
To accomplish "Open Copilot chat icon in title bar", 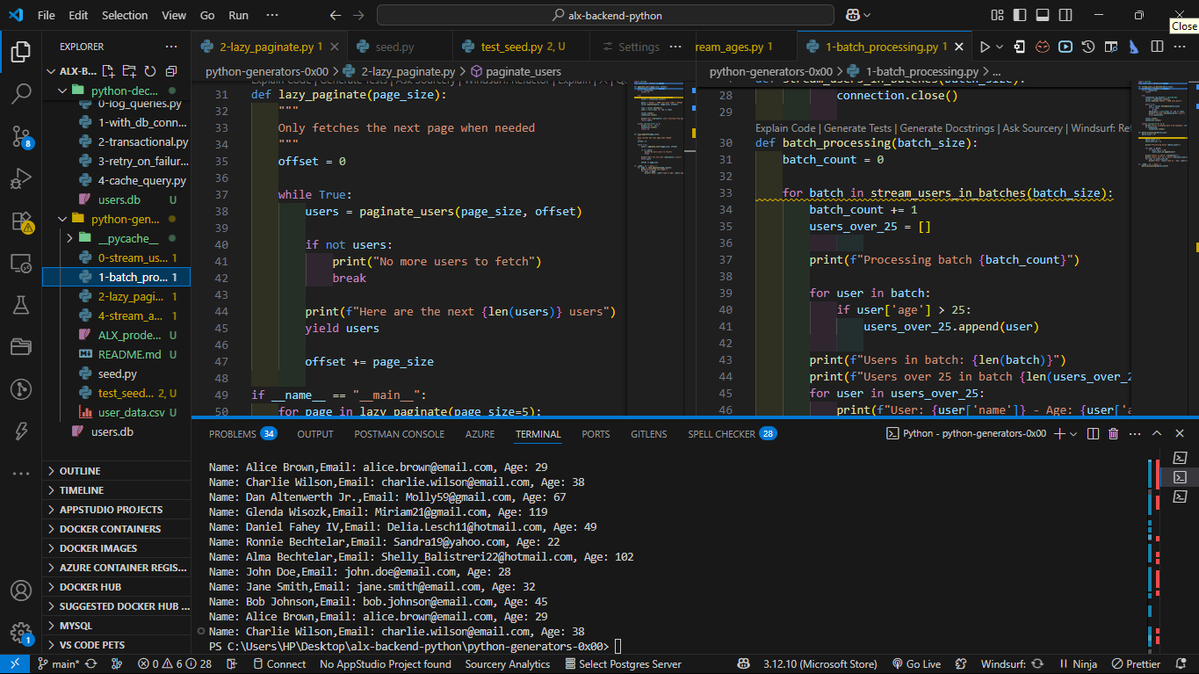I will click(853, 15).
